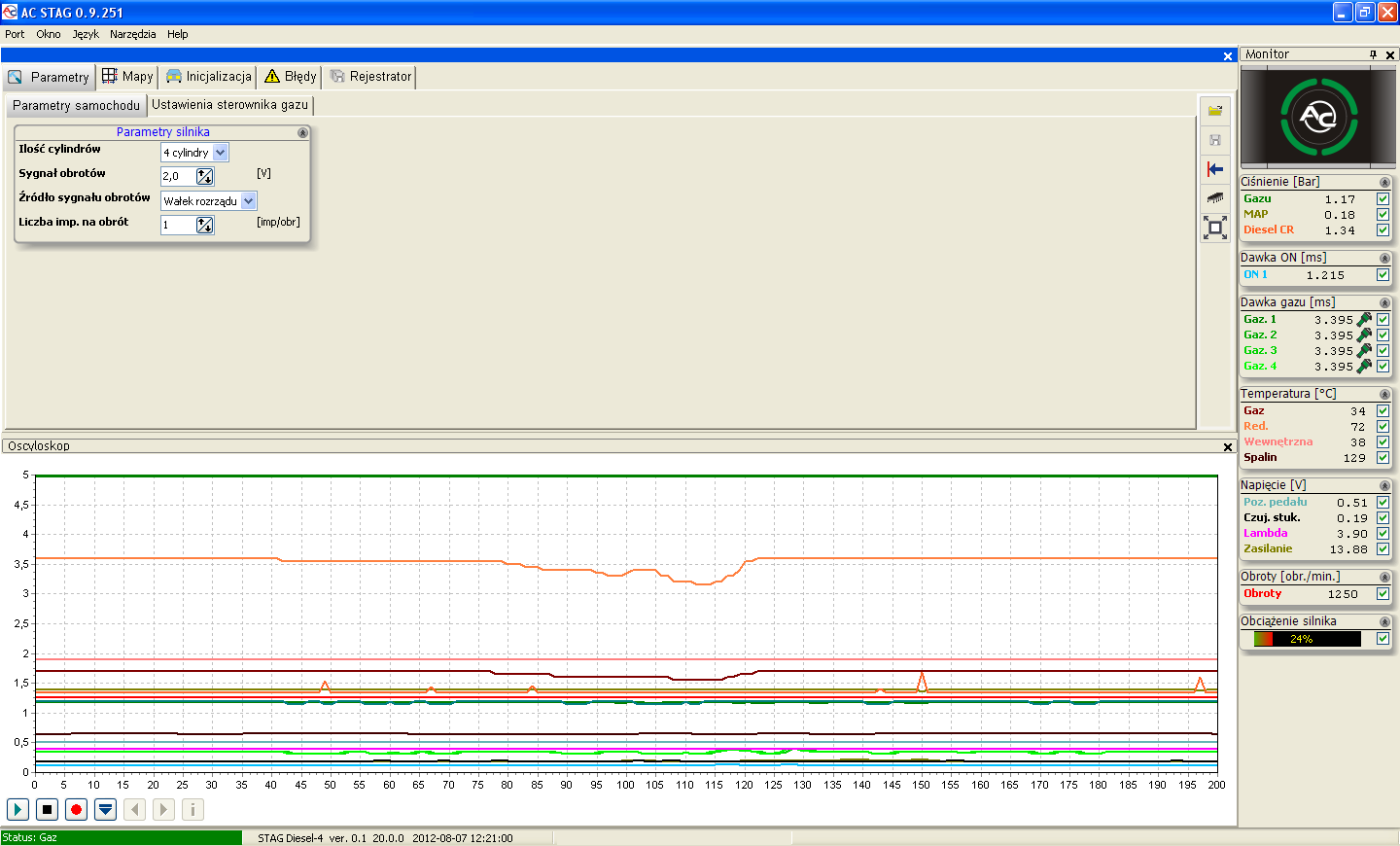Viewport: 1400px width, 846px height.
Task: Click the oscilloscope previous arrow button
Action: 135,809
